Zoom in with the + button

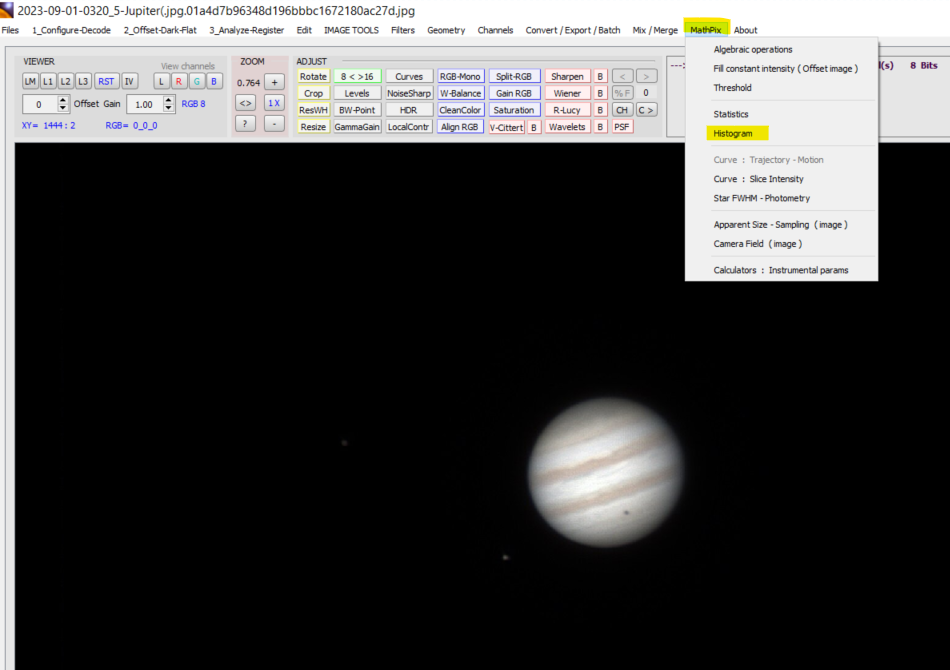(274, 82)
